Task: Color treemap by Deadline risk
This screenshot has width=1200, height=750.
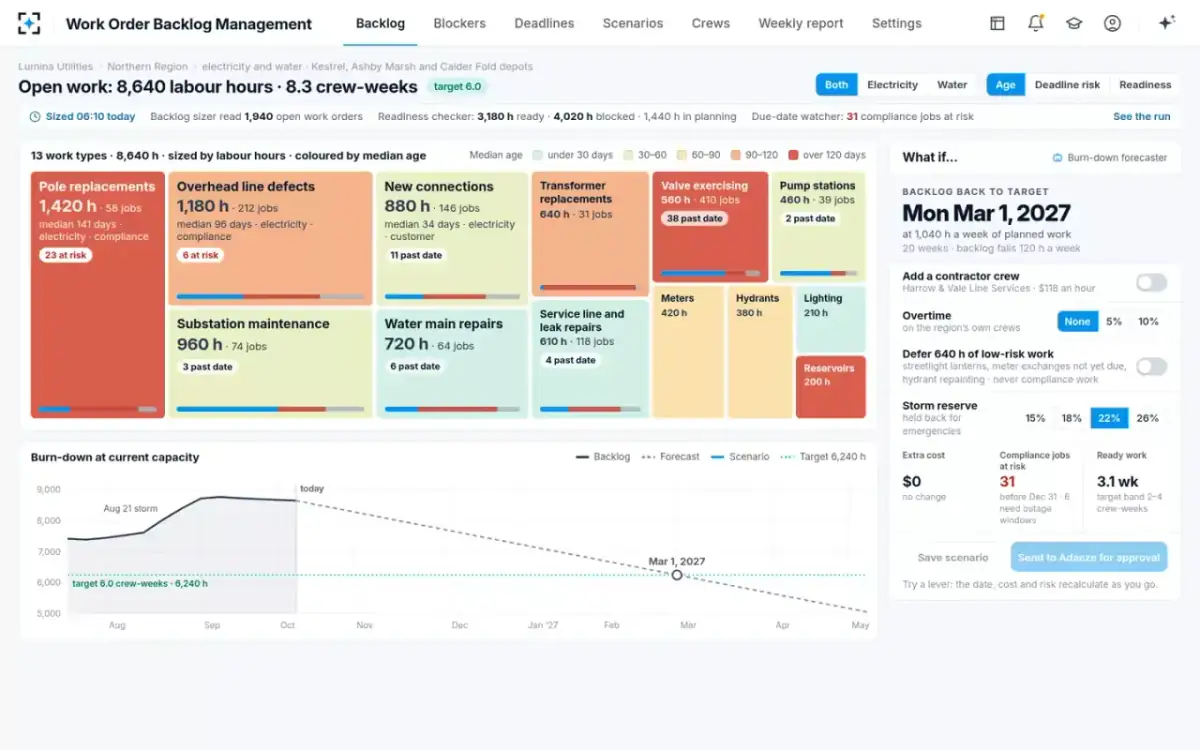Action: point(1067,85)
